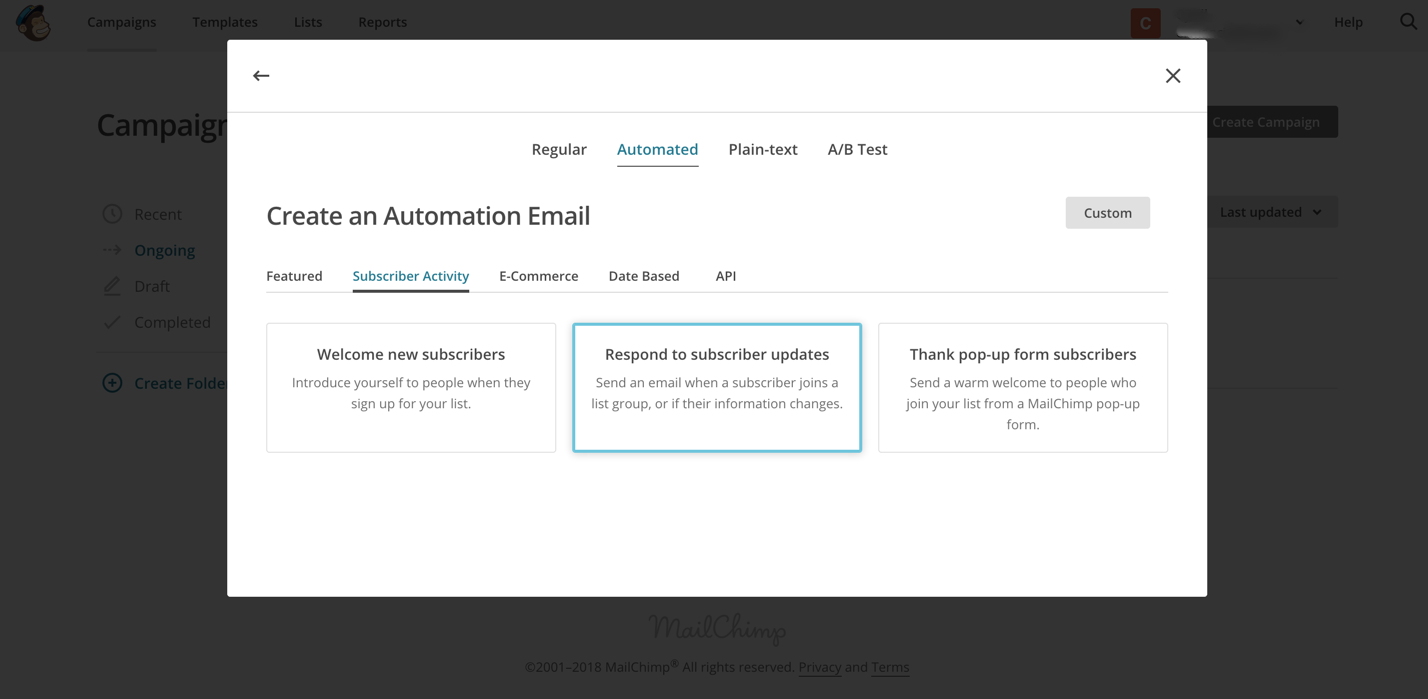Click the MailChimp monkey logo
This screenshot has width=1428, height=699.
tap(34, 23)
